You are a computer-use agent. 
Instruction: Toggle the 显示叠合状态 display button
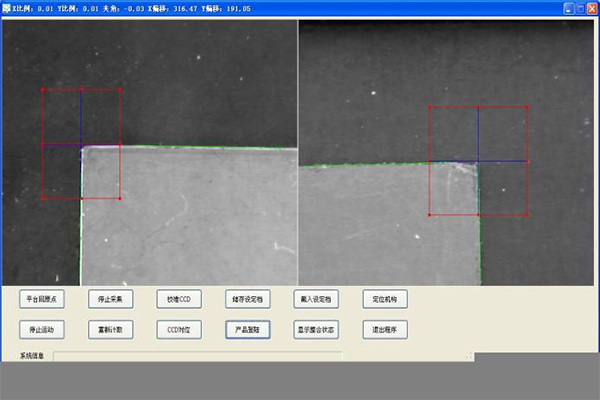(x=316, y=328)
